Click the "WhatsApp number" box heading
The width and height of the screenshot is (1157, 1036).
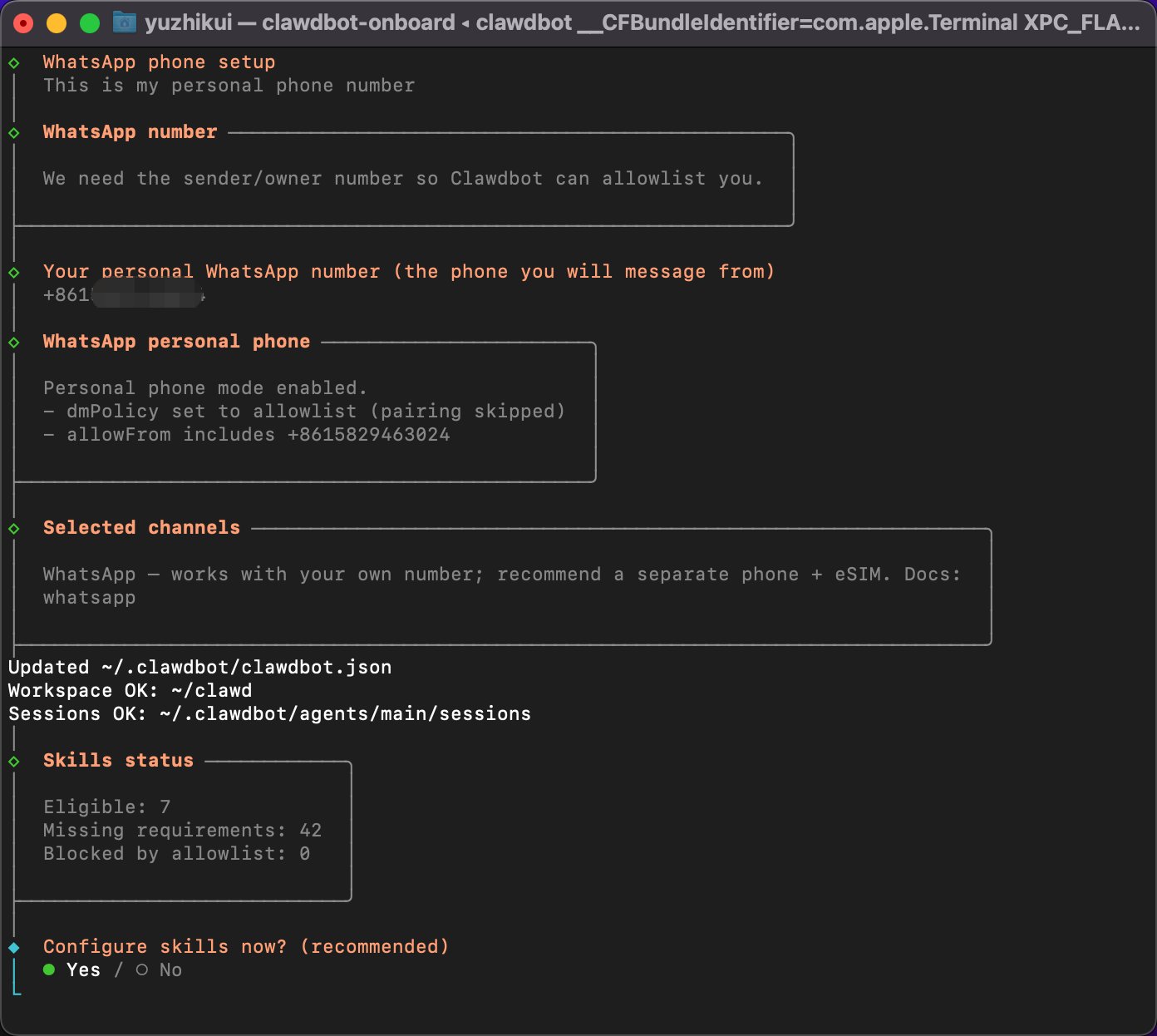tap(130, 132)
